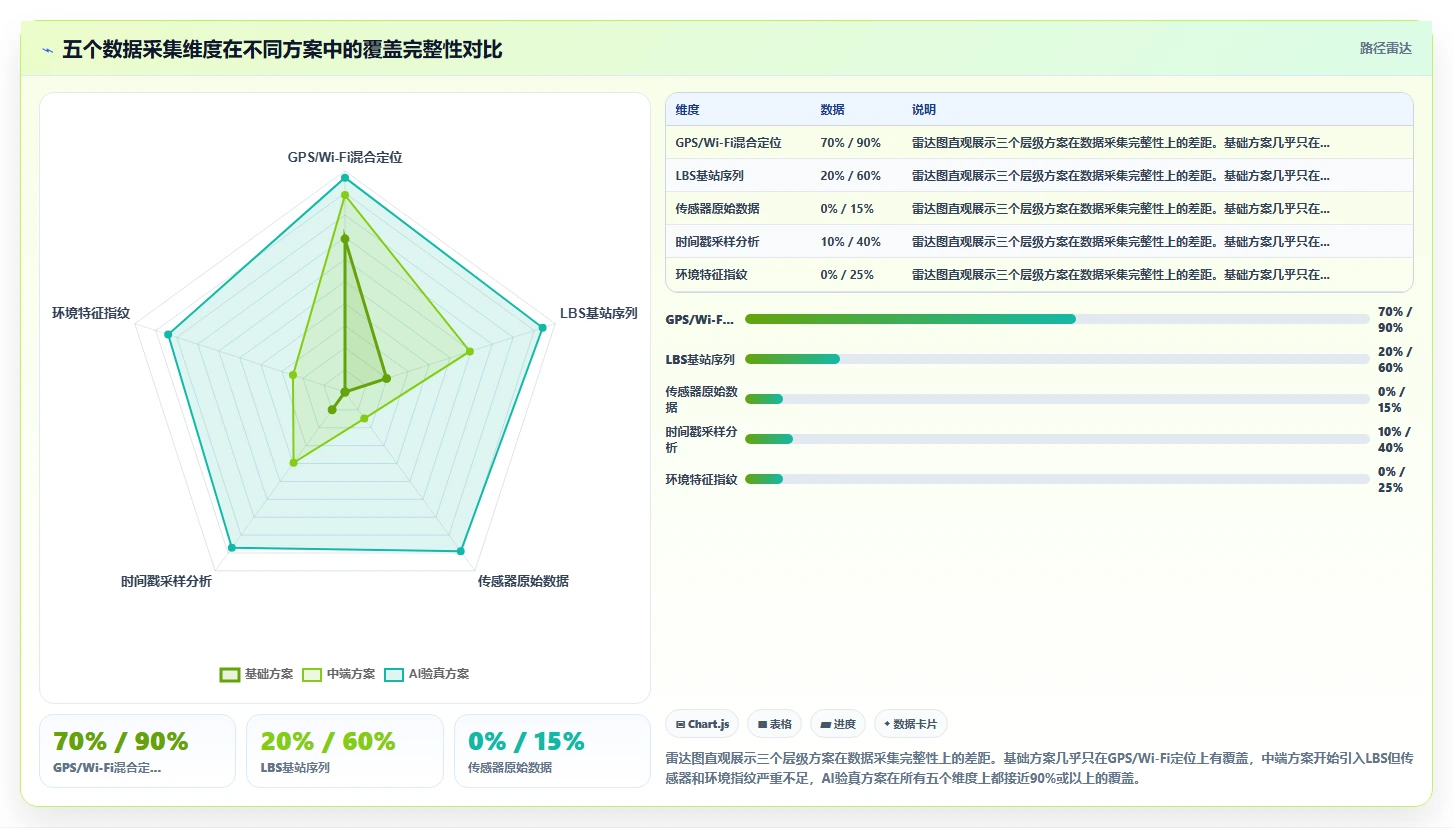Click the 20% / 60% stat card
The width and height of the screenshot is (1453, 828).
click(x=345, y=751)
